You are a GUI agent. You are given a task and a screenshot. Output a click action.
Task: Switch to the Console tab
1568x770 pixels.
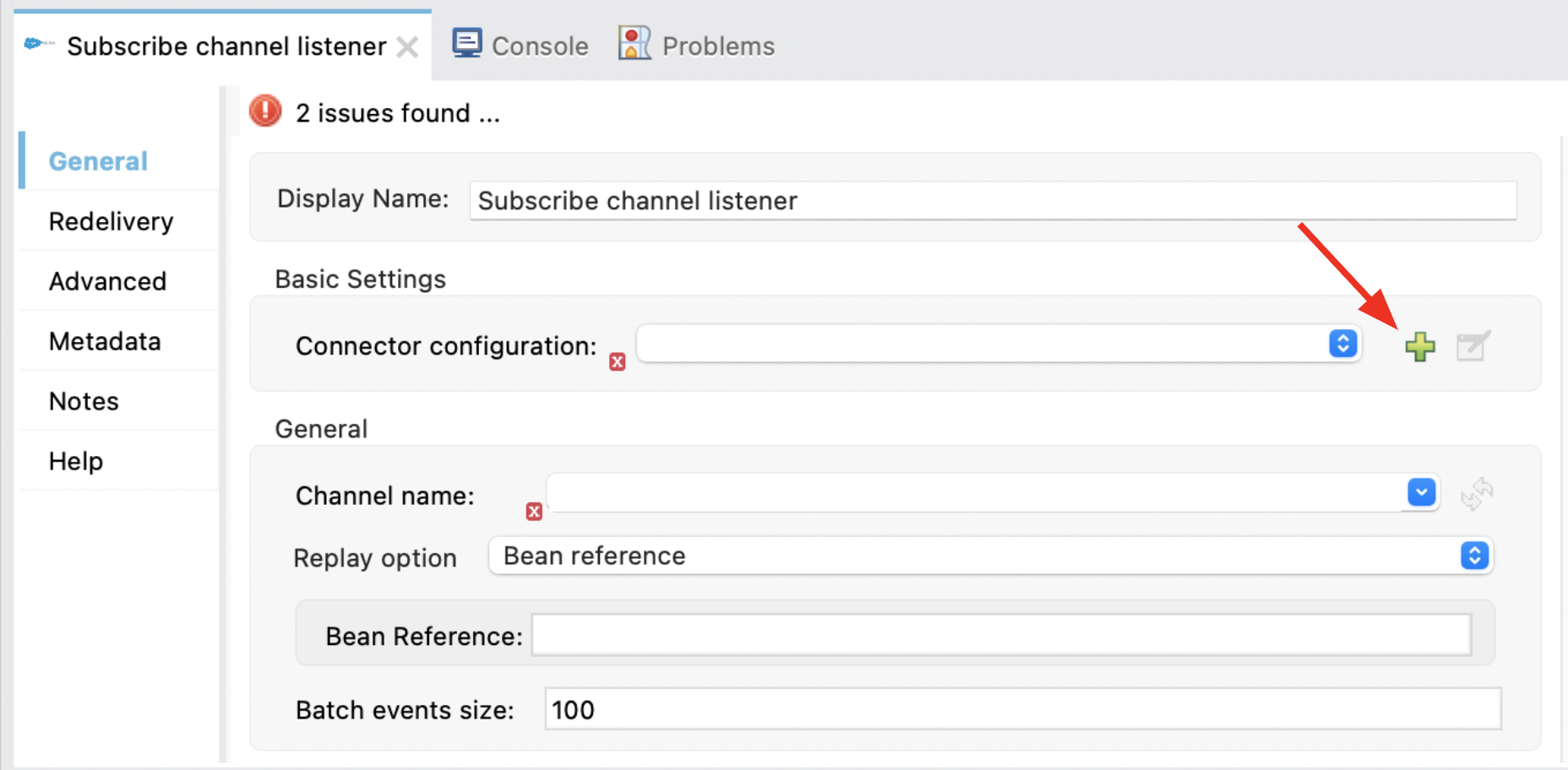pos(521,46)
